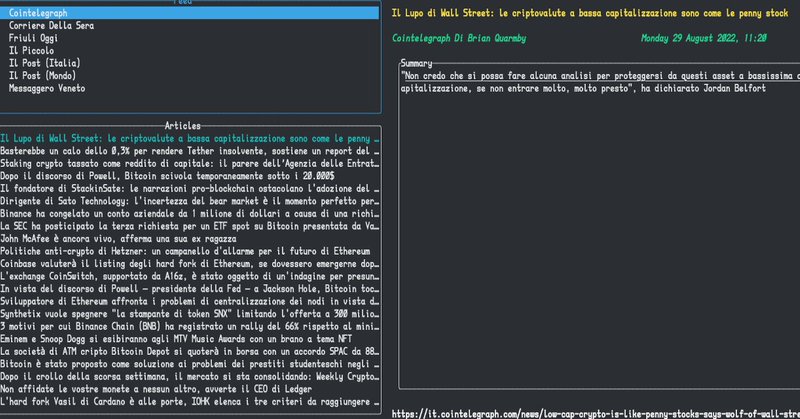Open the 'Binance ha congelato un conto' article

pos(190,213)
